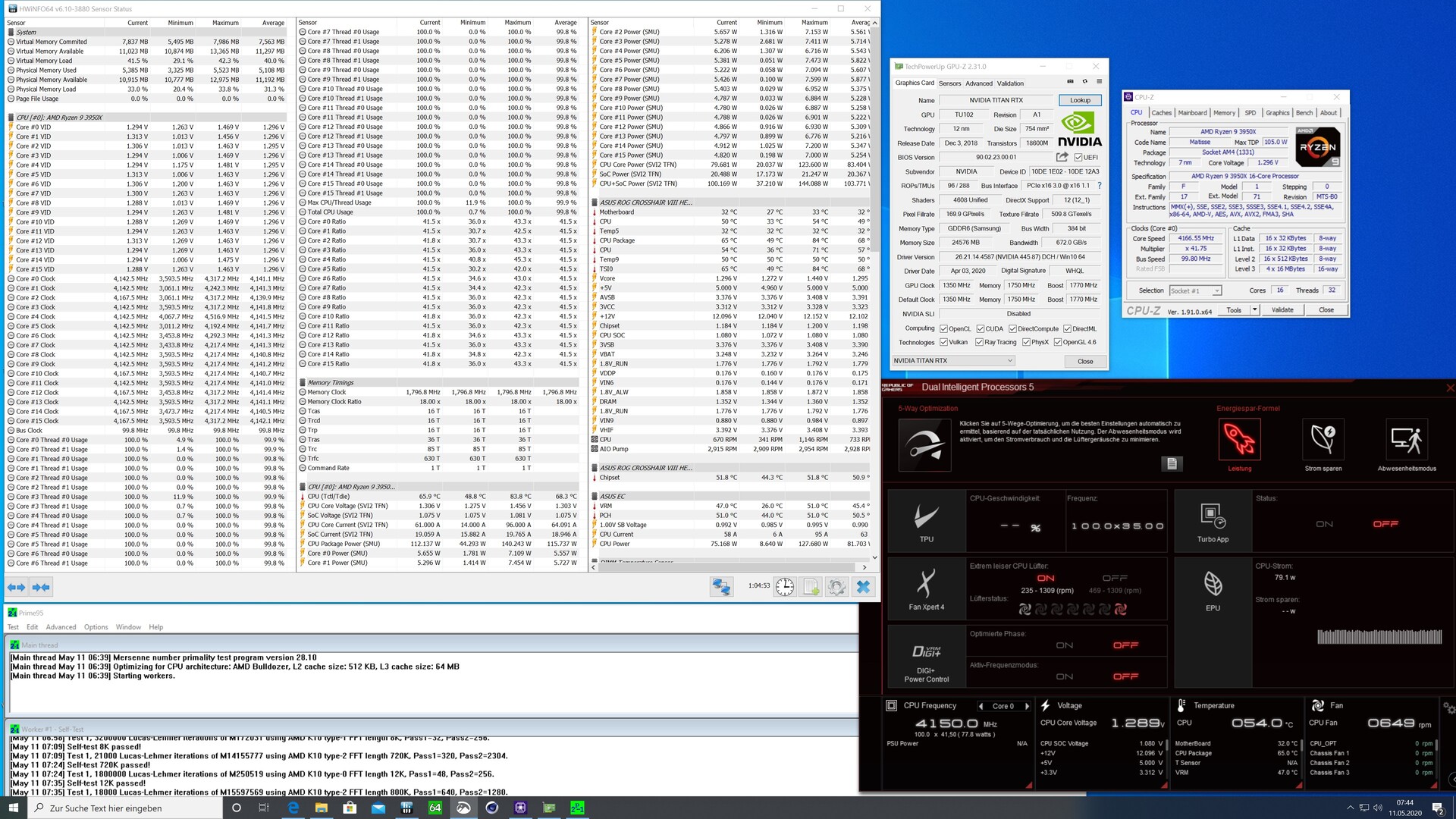Select the Abwesenheitsmodus icon

tap(1406, 440)
